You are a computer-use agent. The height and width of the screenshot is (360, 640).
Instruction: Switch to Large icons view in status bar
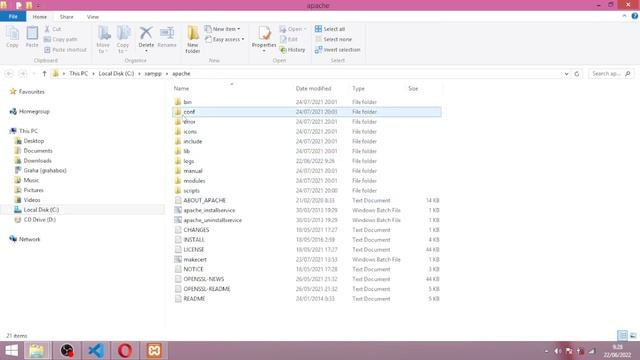pos(633,336)
